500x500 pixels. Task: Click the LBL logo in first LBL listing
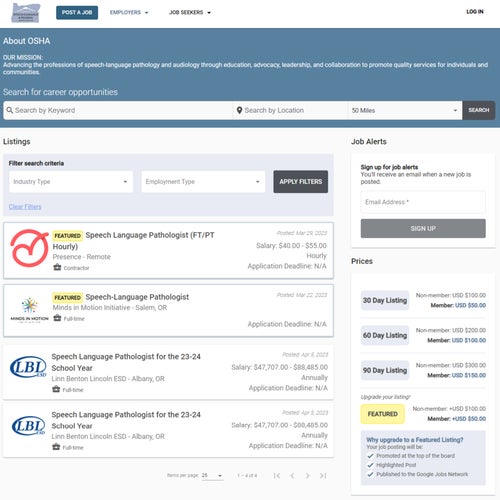click(x=28, y=367)
